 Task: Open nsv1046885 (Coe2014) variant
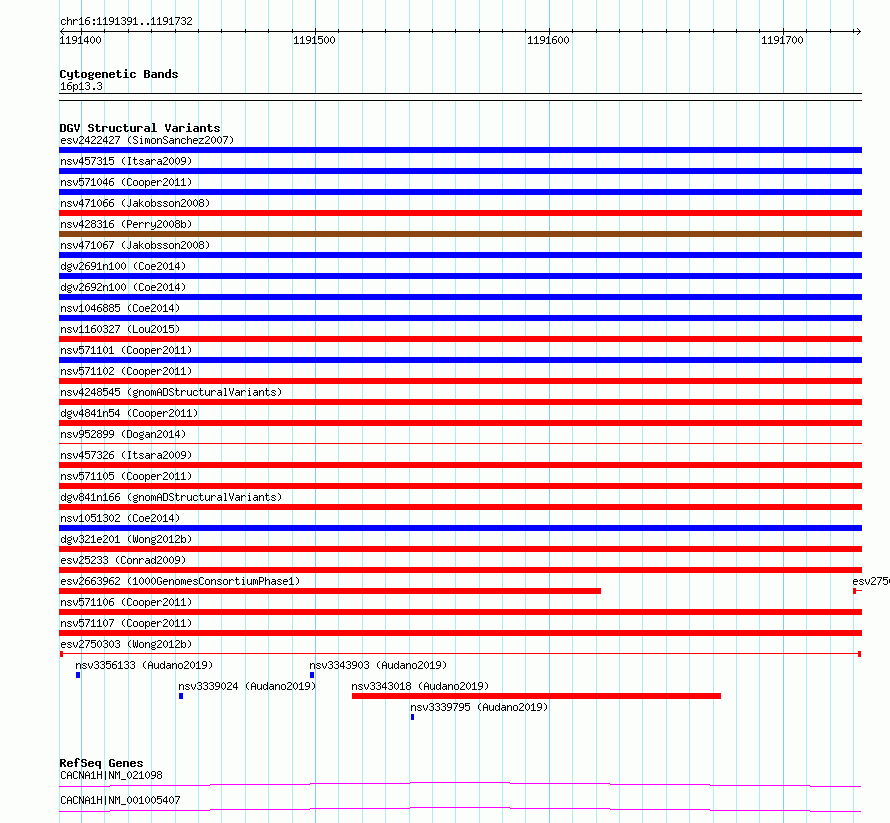pos(120,308)
